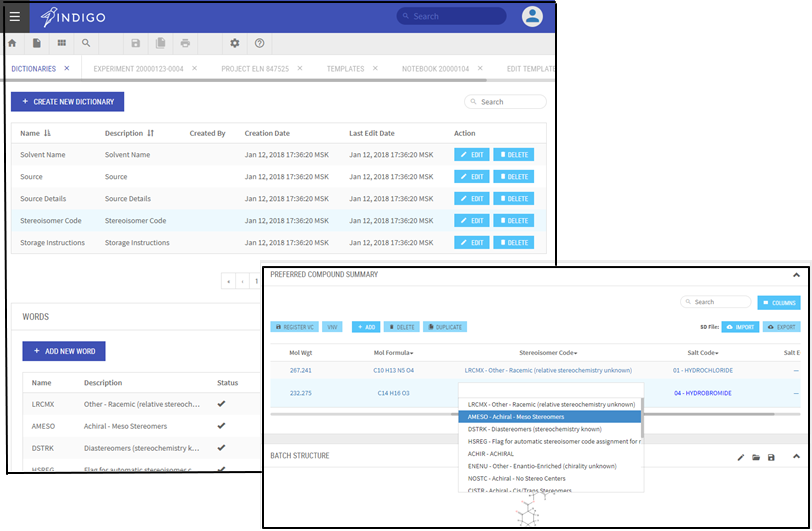Open the hamburger navigation menu
The image size is (812, 531).
pyautogui.click(x=14, y=16)
